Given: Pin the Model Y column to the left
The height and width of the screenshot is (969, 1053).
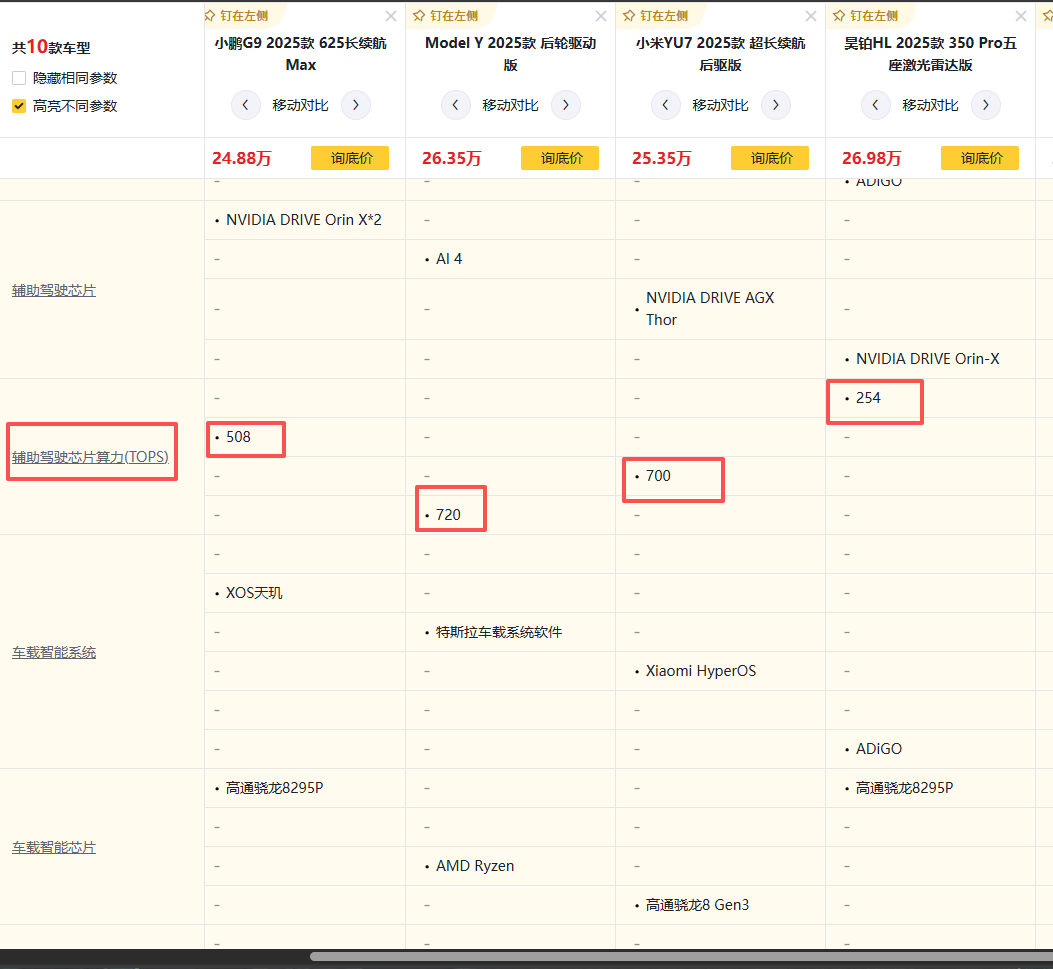Looking at the screenshot, I should coord(447,15).
